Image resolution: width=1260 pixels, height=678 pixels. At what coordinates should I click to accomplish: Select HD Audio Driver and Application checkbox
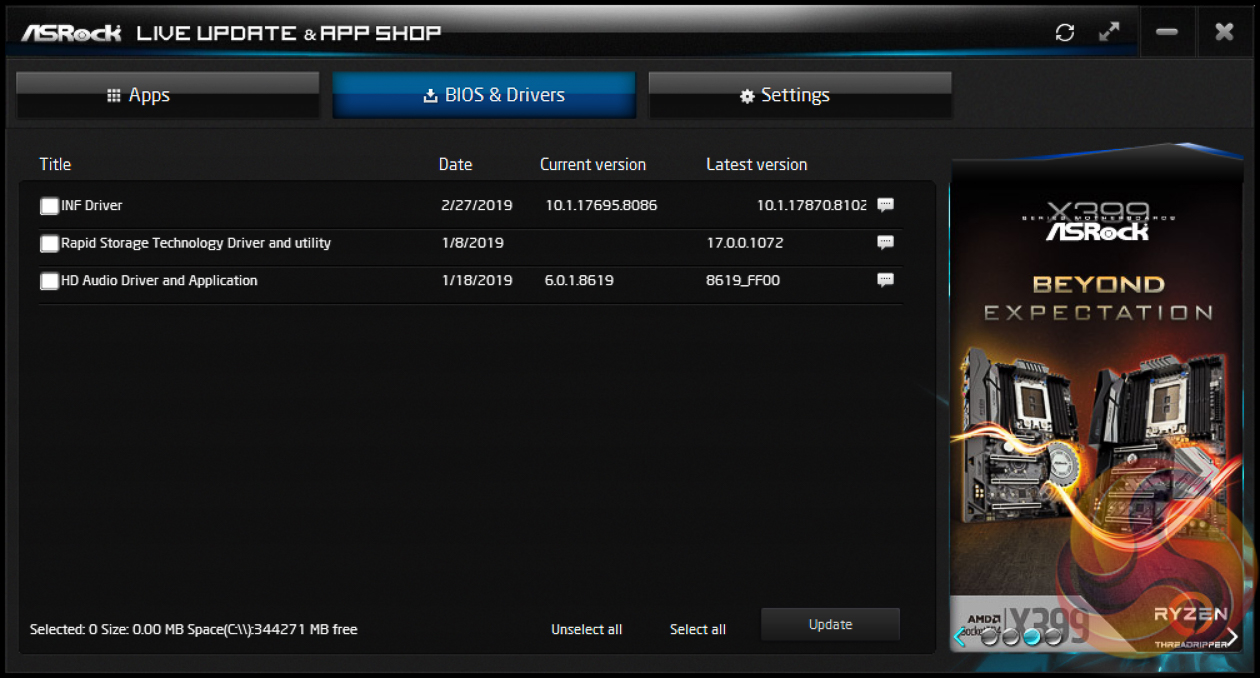pyautogui.click(x=49, y=282)
